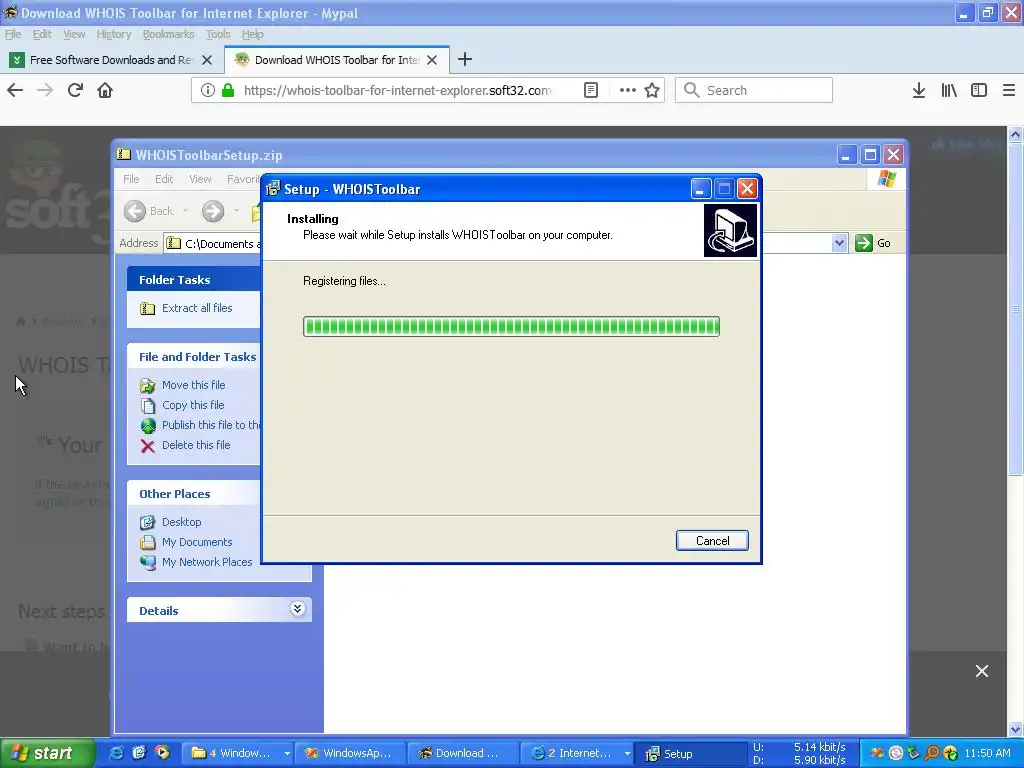
Task: Click the green Forward arrow in zip window
Action: [x=213, y=211]
